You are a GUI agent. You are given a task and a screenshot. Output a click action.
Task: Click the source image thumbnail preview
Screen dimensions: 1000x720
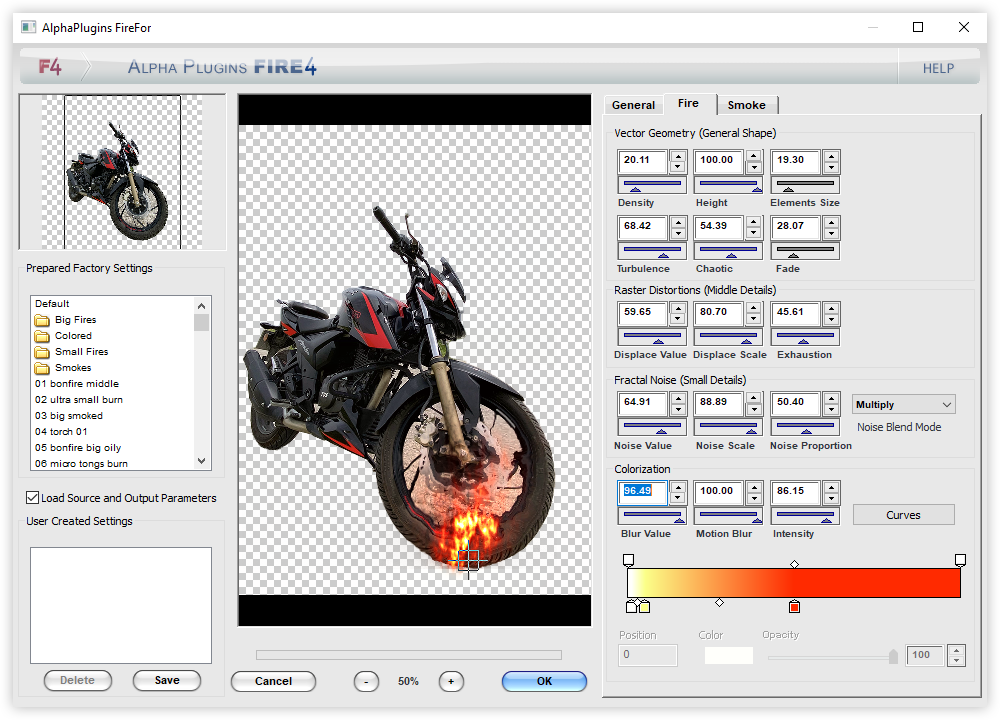122,172
